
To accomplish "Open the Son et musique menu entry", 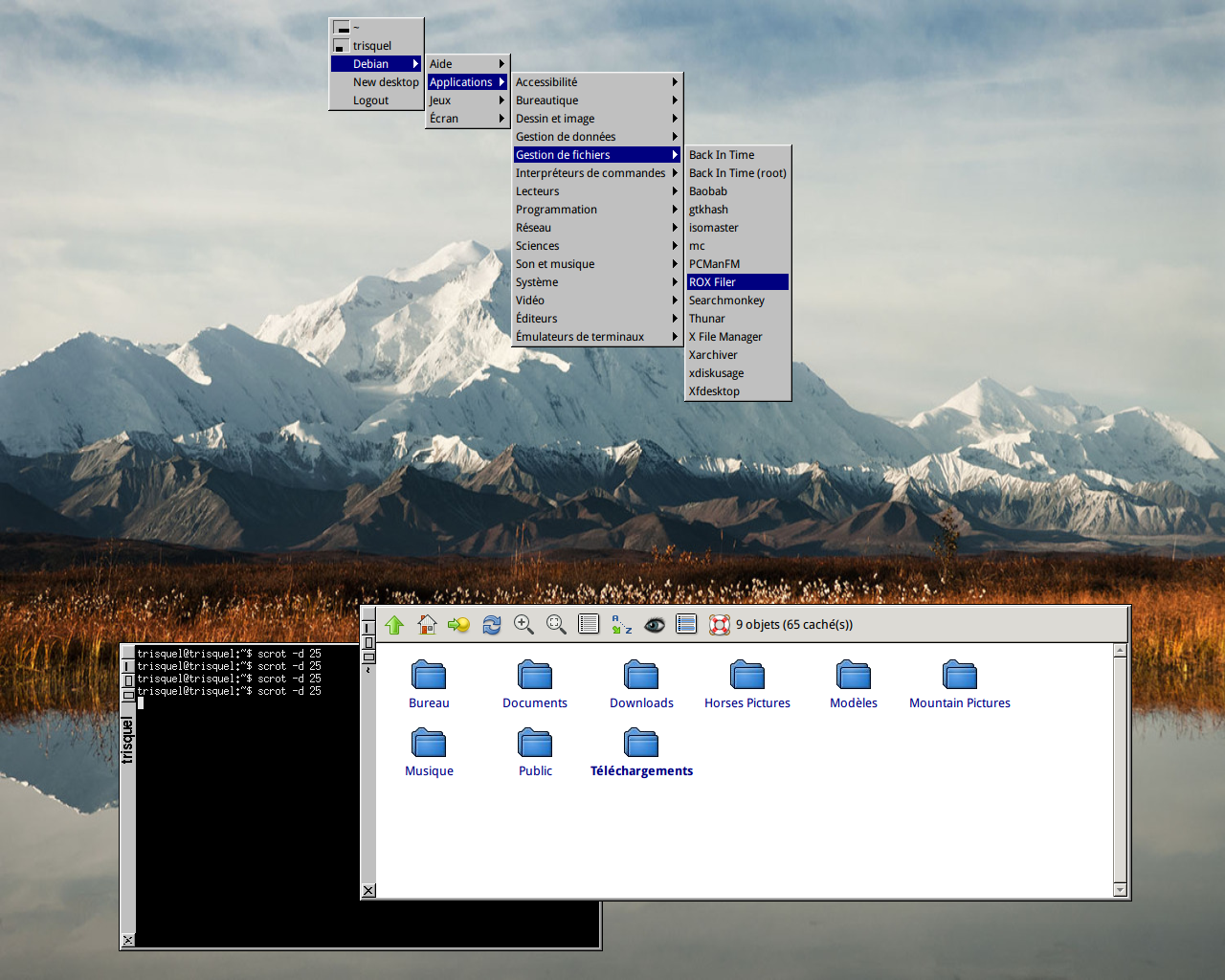I will click(x=596, y=264).
